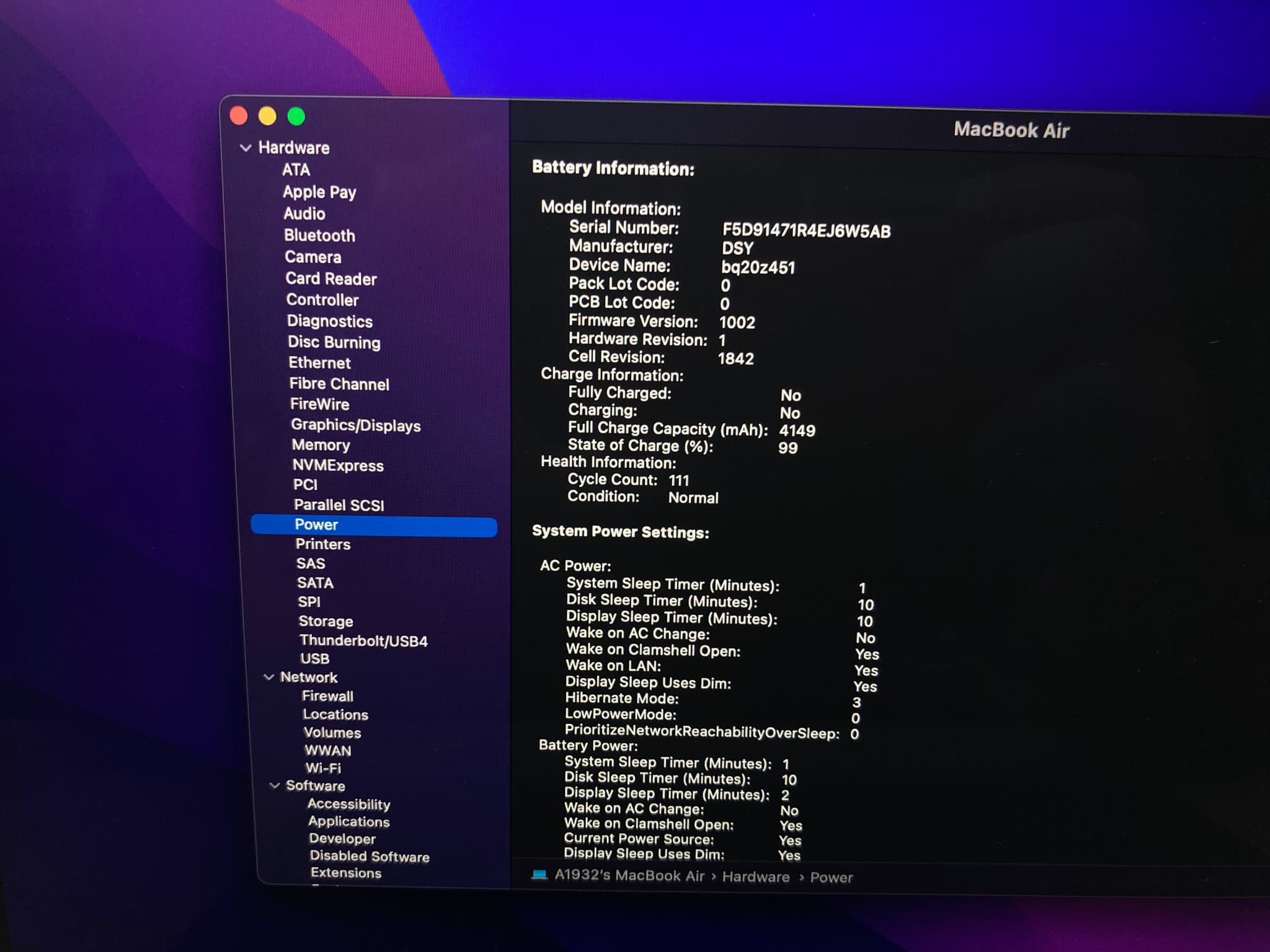
Task: Click the MacBook Air window title
Action: [x=1011, y=130]
